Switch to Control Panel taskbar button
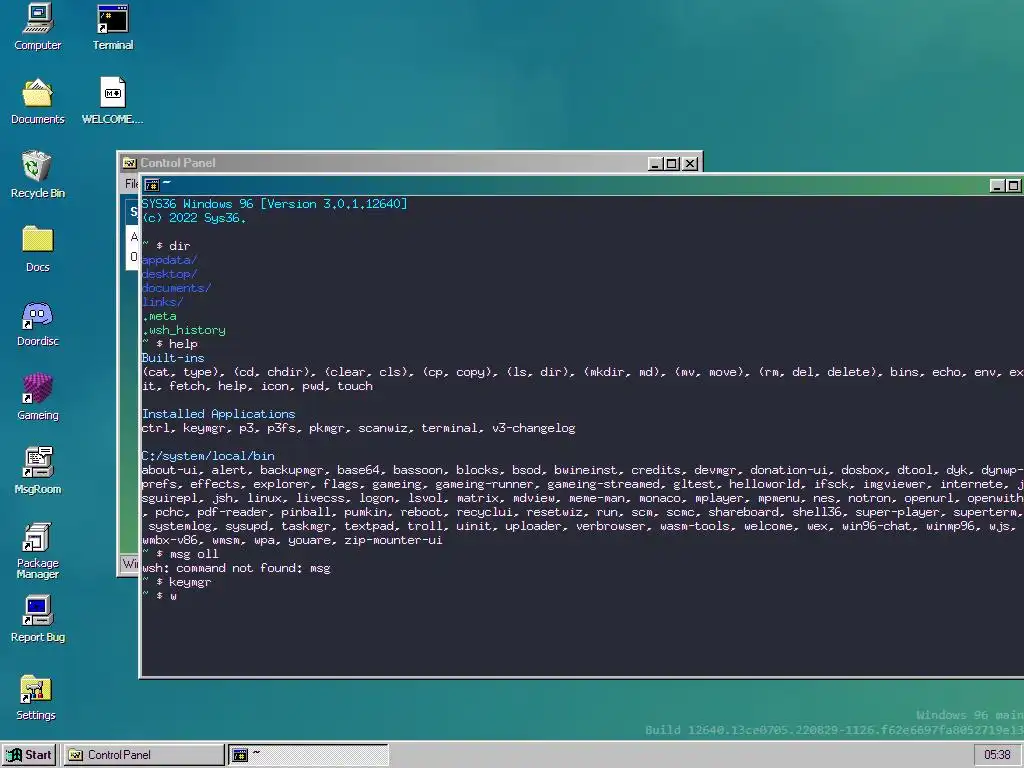This screenshot has height=768, width=1024. pyautogui.click(x=143, y=755)
